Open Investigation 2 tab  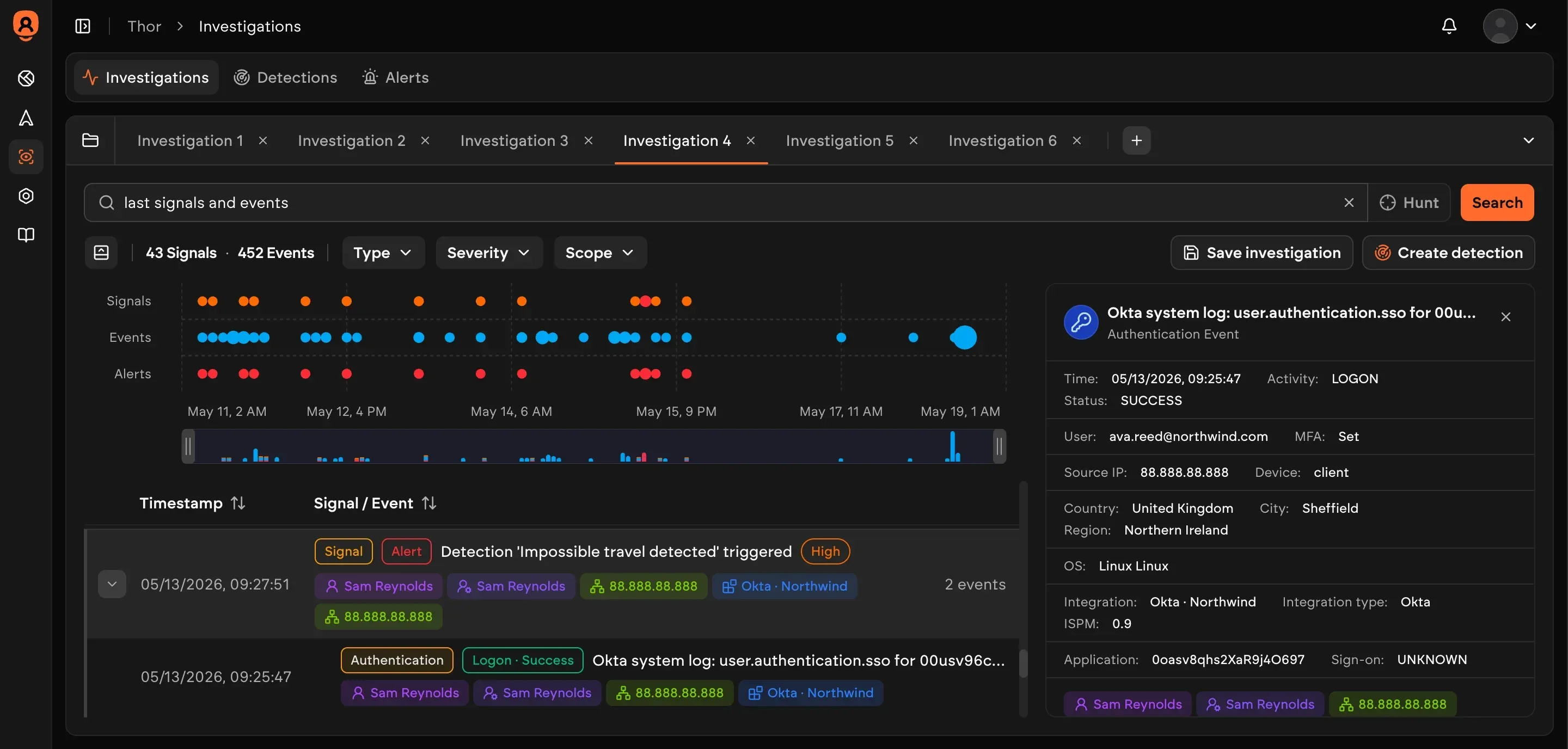(351, 140)
